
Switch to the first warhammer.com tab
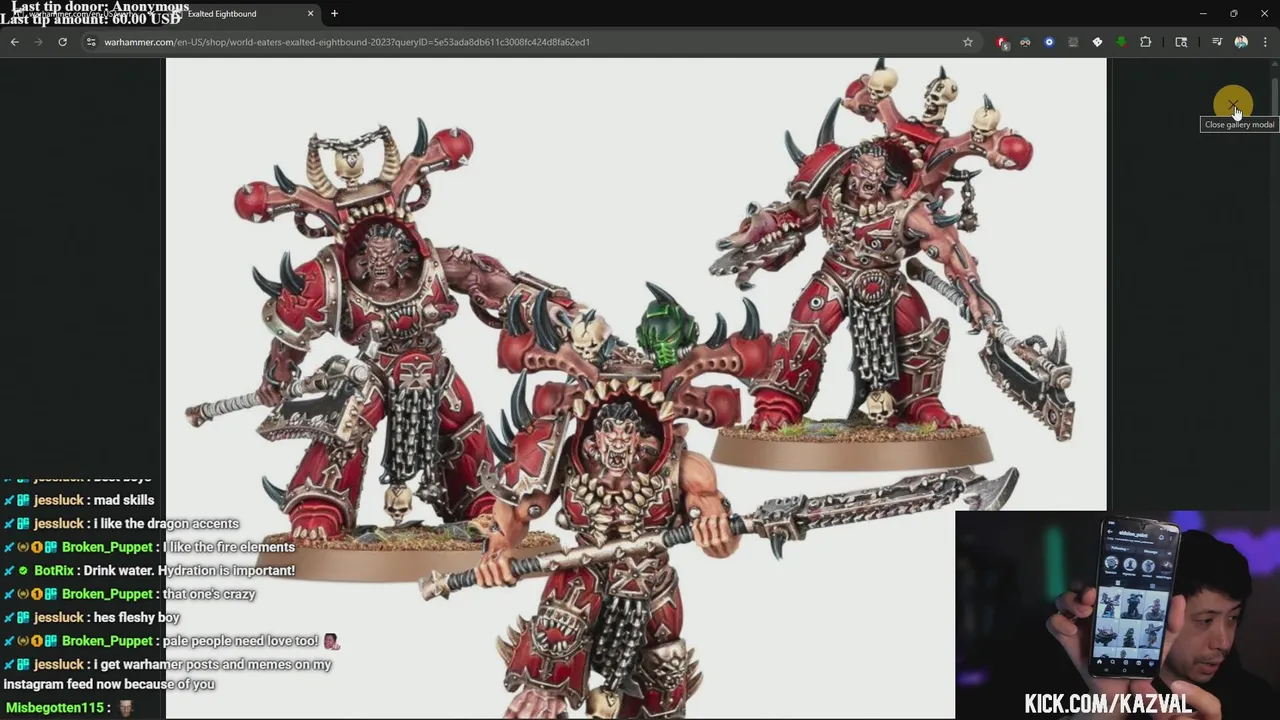point(85,14)
